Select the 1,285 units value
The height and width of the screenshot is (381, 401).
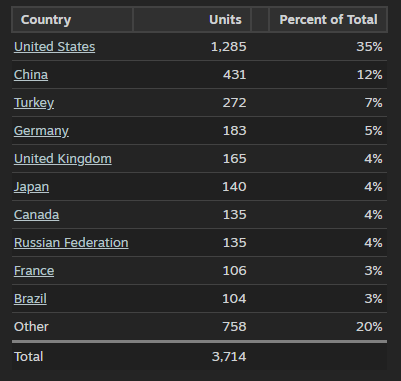click(229, 47)
